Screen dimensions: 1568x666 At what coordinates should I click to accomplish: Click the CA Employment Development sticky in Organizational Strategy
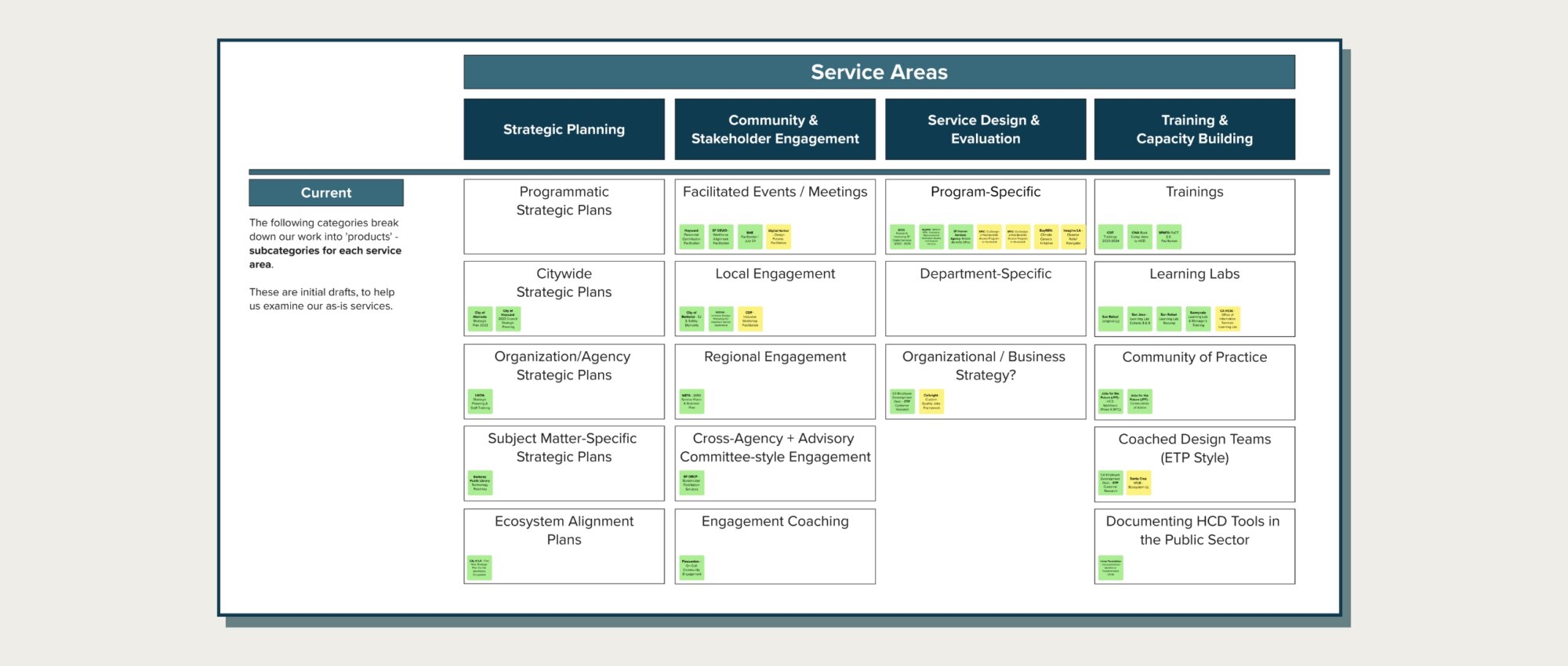point(902,401)
